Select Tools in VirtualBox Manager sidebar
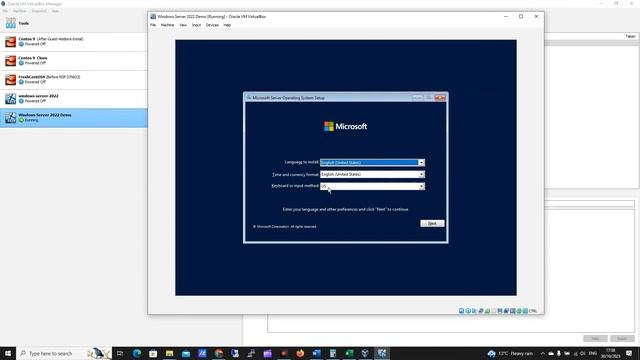640x360 pixels. (73, 23)
